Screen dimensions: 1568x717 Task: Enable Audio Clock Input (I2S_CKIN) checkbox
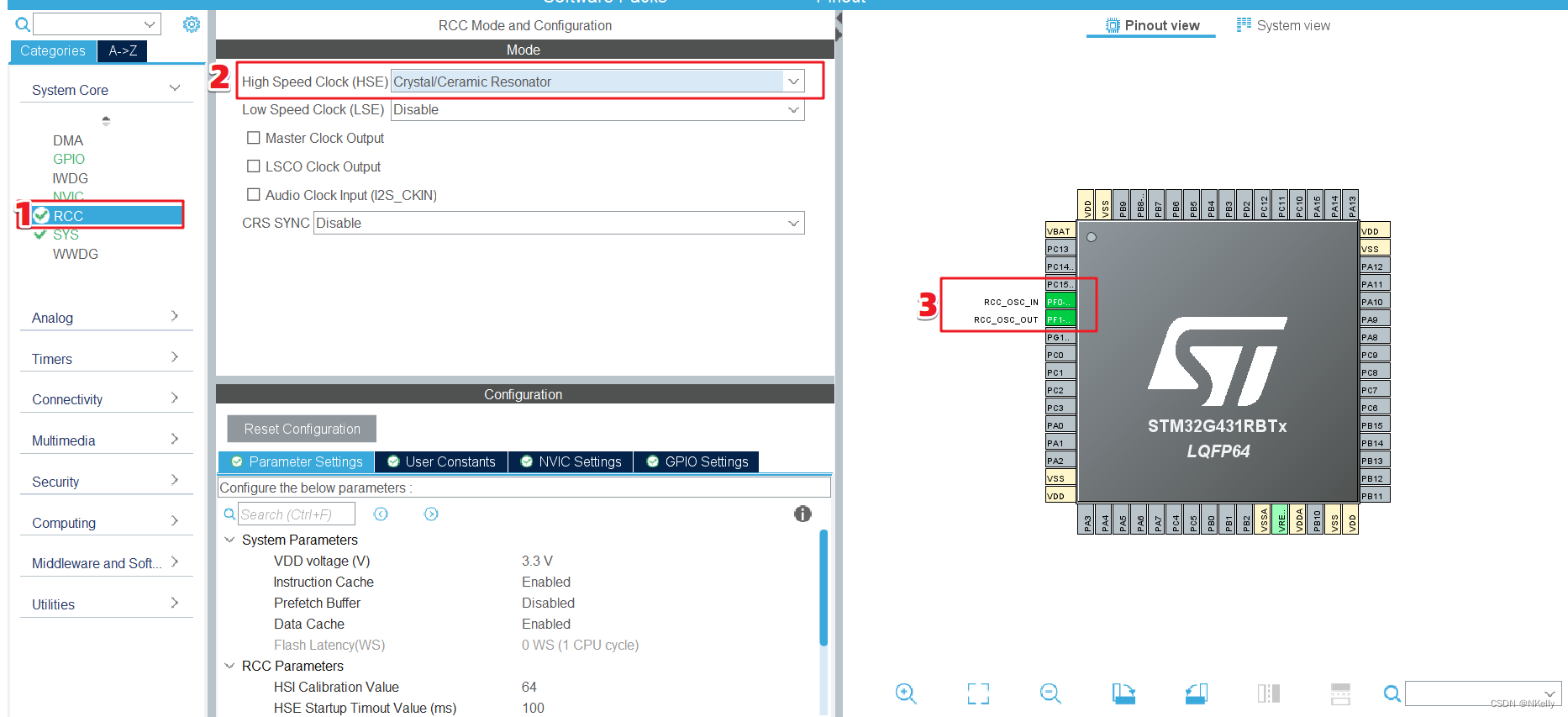[x=253, y=195]
